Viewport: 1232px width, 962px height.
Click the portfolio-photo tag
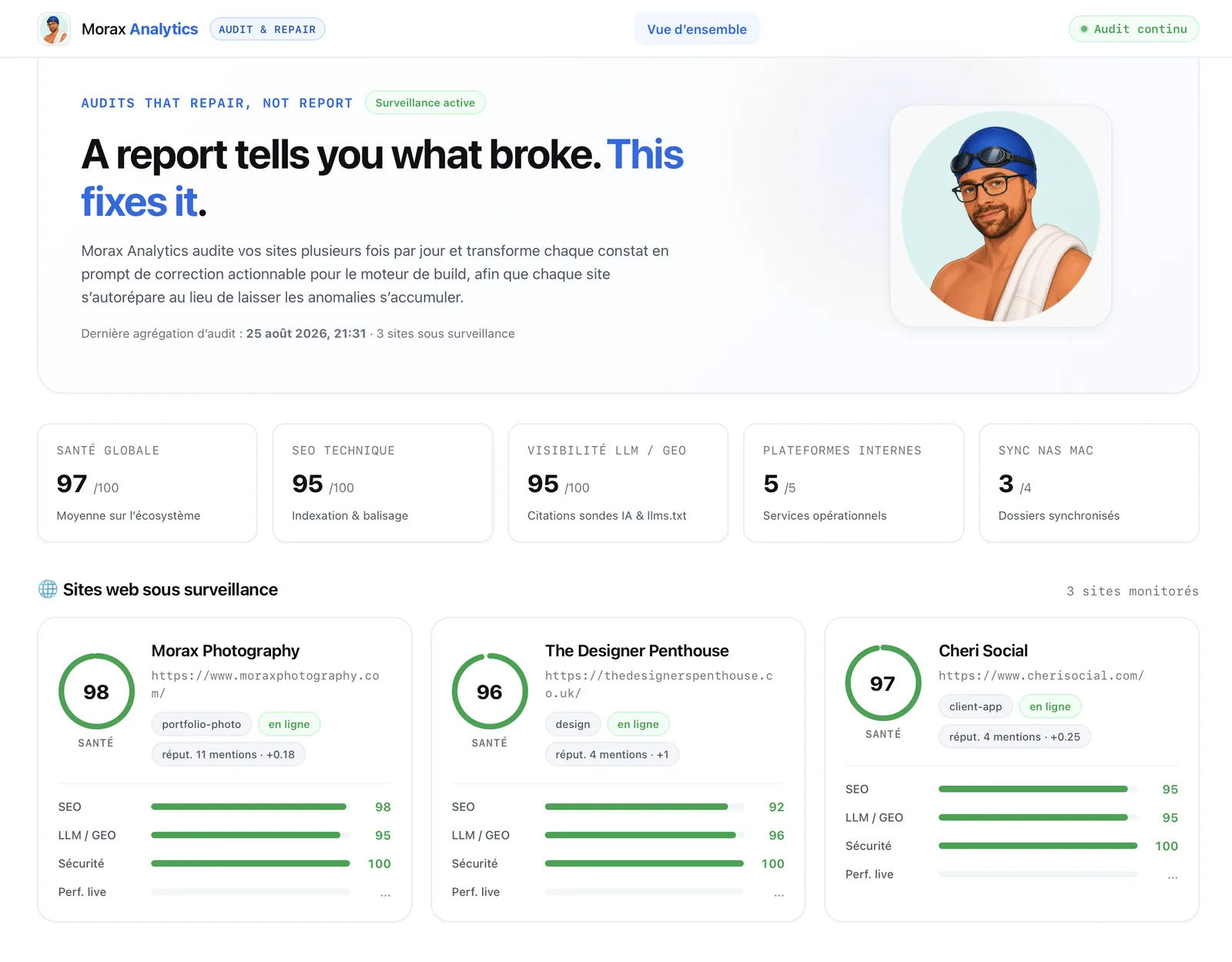[x=202, y=724]
